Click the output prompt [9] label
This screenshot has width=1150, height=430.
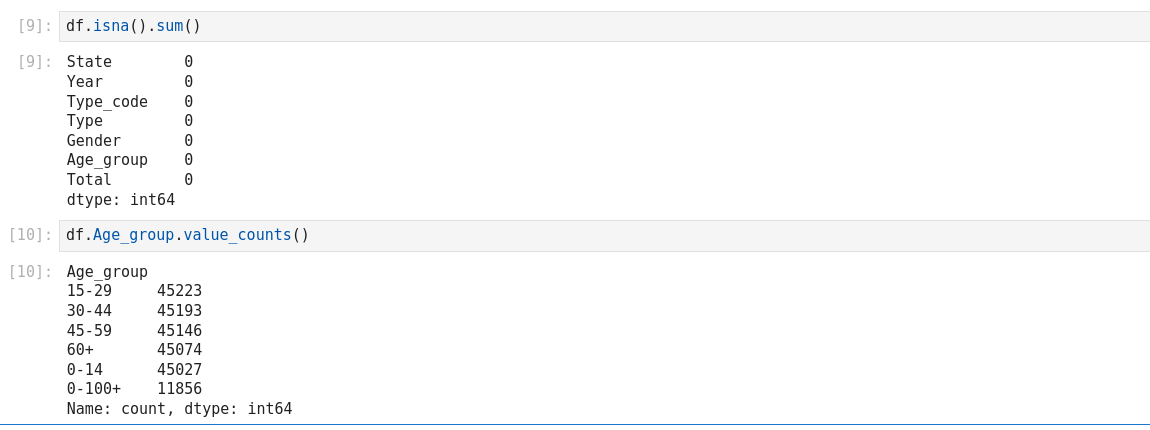point(35,62)
